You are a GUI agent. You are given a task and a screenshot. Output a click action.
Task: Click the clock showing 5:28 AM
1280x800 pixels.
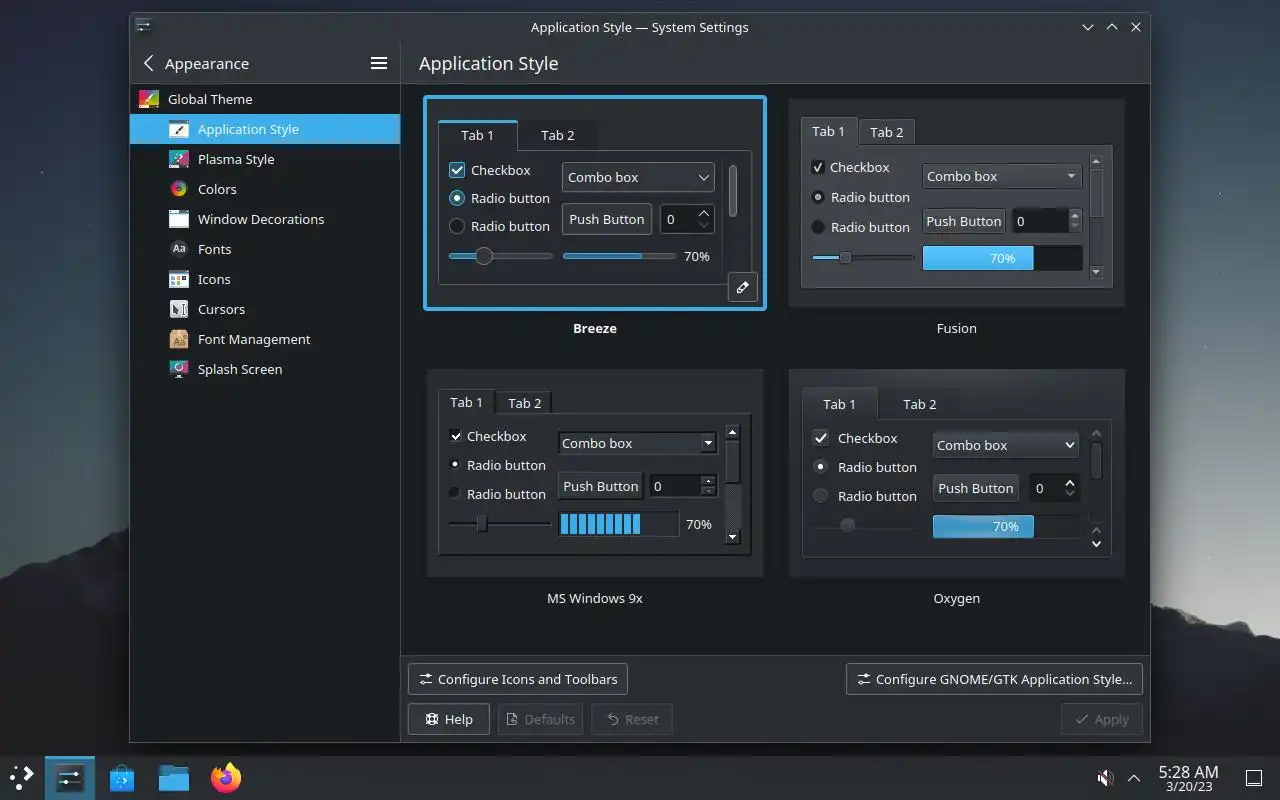pyautogui.click(x=1188, y=772)
